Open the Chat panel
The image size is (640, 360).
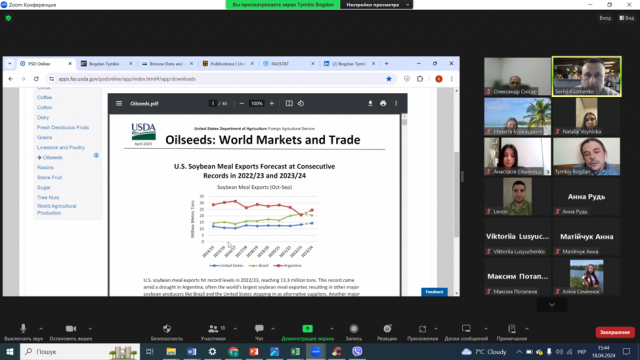click(x=259, y=332)
